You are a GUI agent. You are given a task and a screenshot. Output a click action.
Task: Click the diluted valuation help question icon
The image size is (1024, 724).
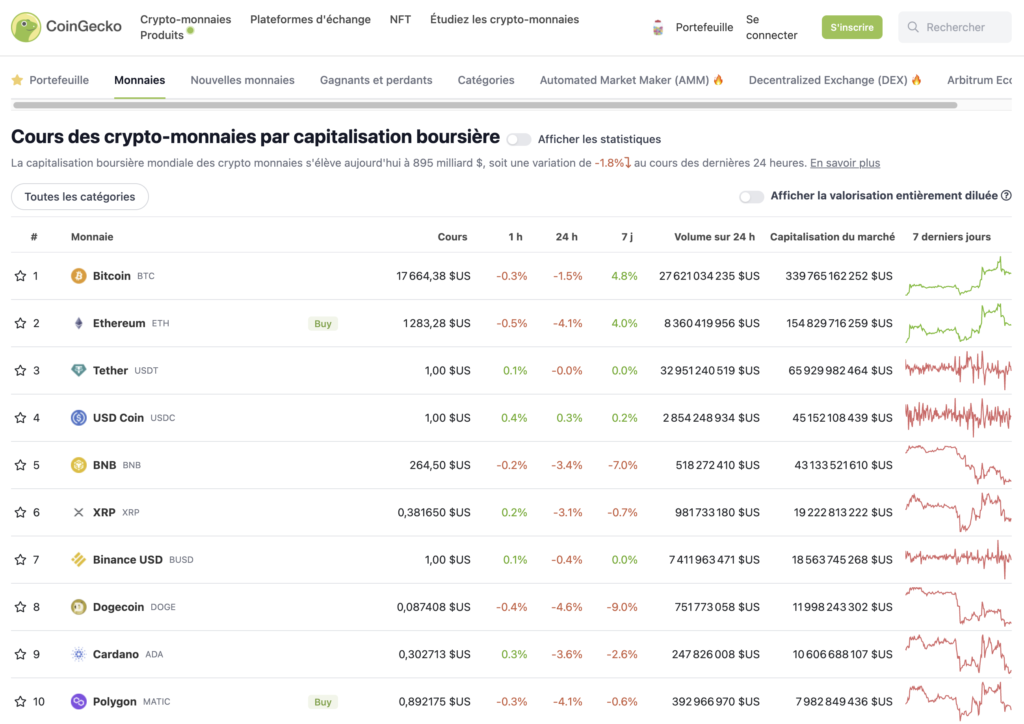pyautogui.click(x=1006, y=195)
